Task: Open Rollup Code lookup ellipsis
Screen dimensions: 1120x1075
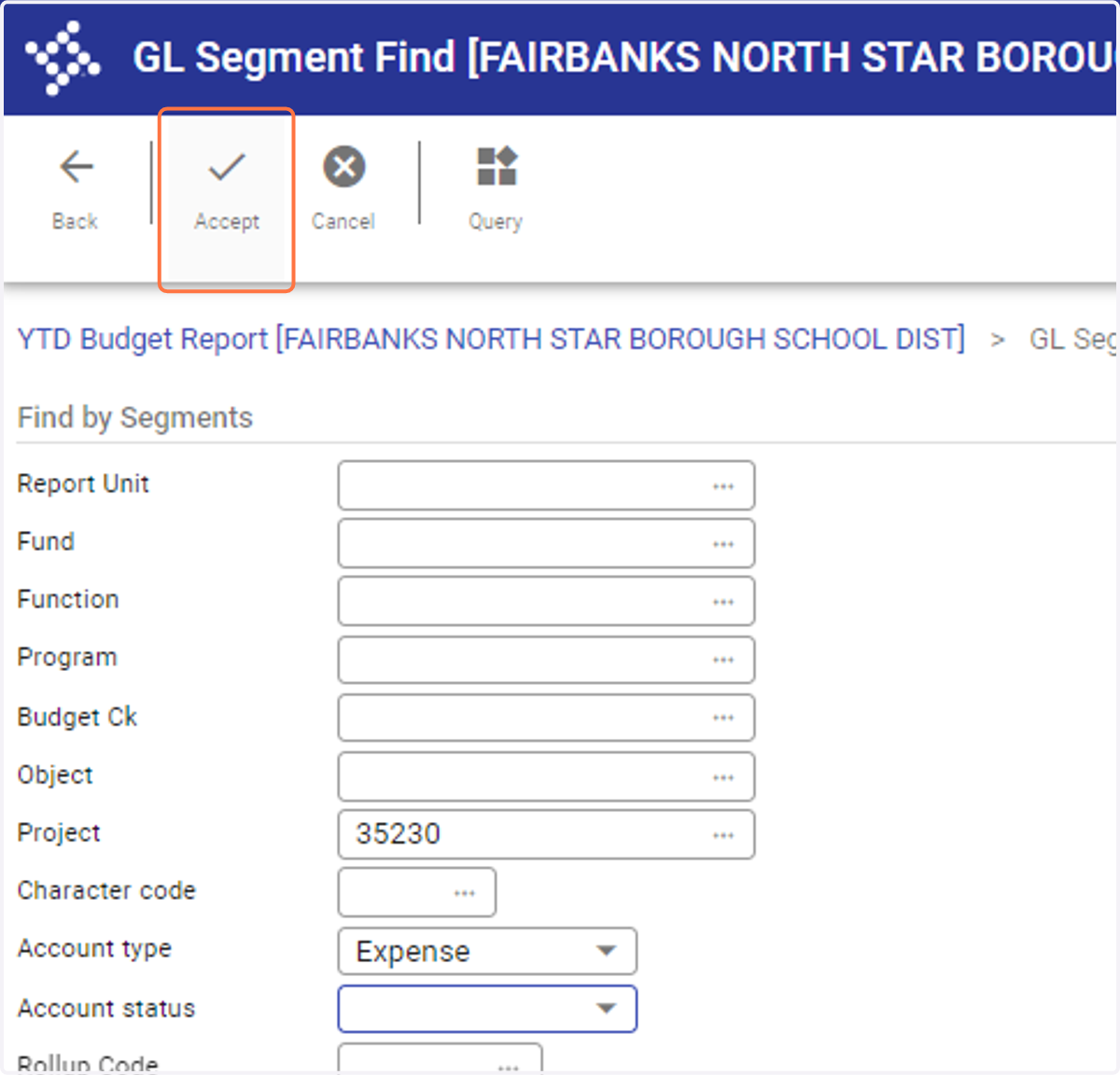Action: (509, 1066)
